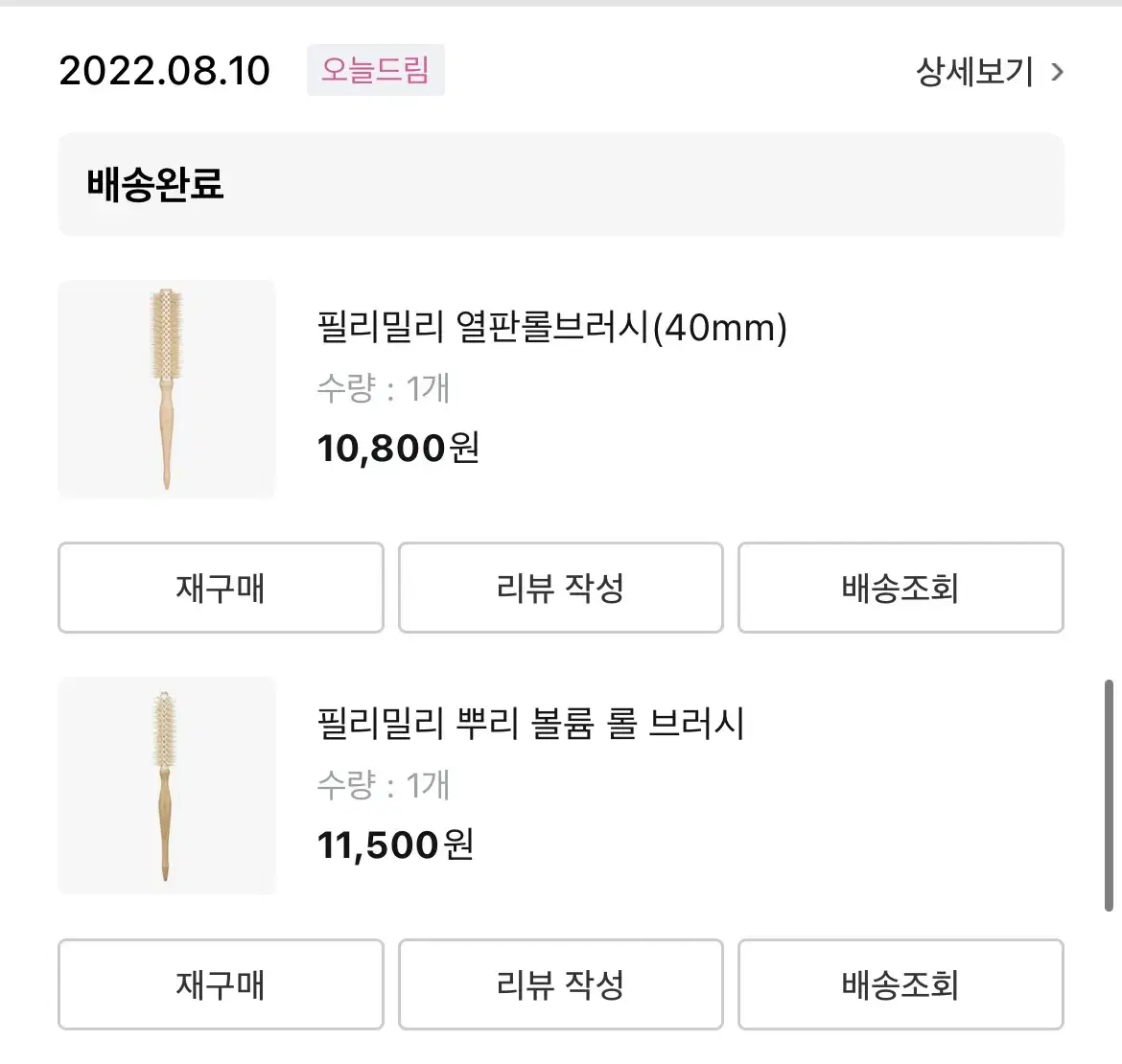Click the chevron arrow beside 상세보기

[1057, 72]
